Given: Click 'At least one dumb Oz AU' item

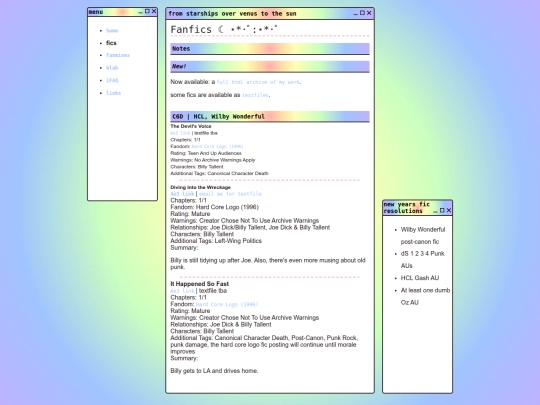Looking at the screenshot, I should [425, 296].
